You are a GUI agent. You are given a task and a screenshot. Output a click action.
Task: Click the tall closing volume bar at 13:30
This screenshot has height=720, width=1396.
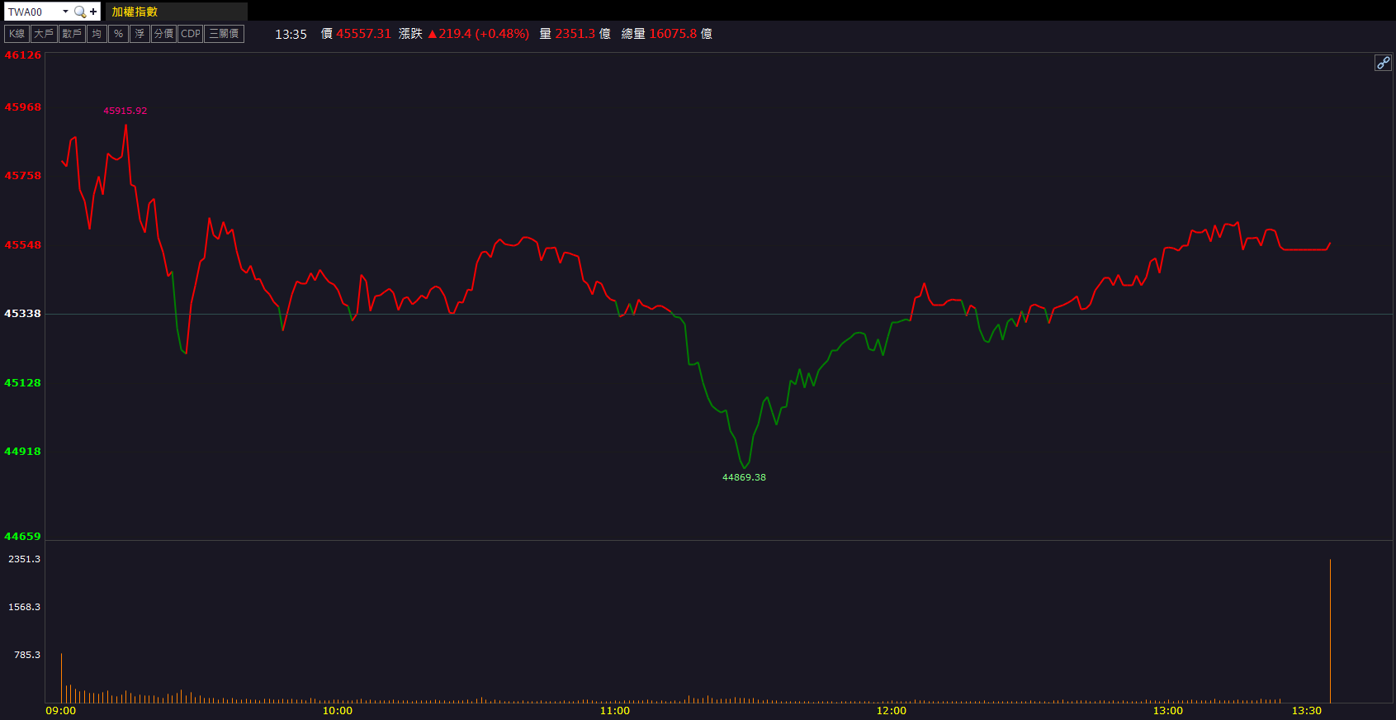tap(1330, 631)
